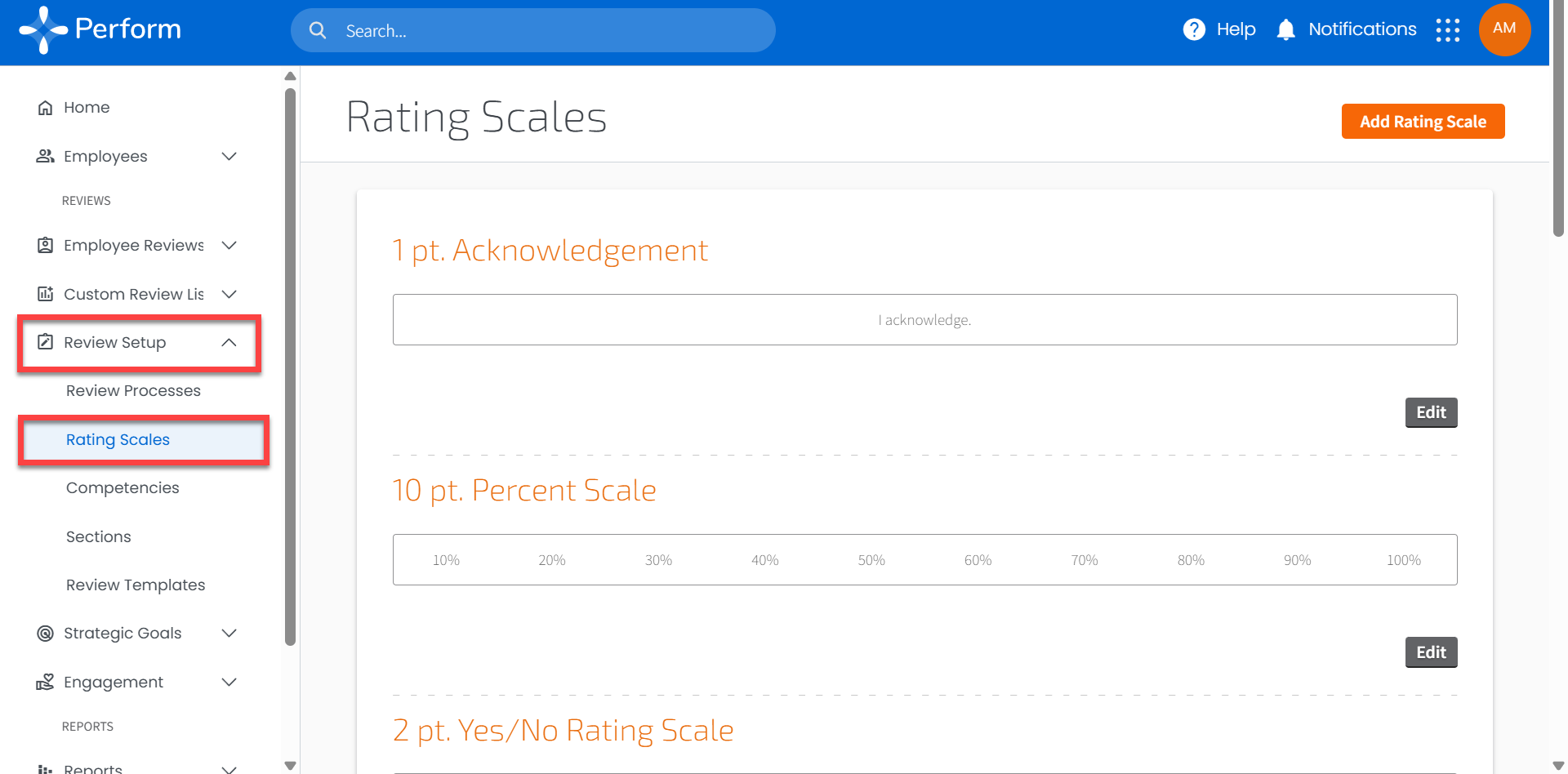
Task: Click the Perform logo icon
Action: (42, 30)
